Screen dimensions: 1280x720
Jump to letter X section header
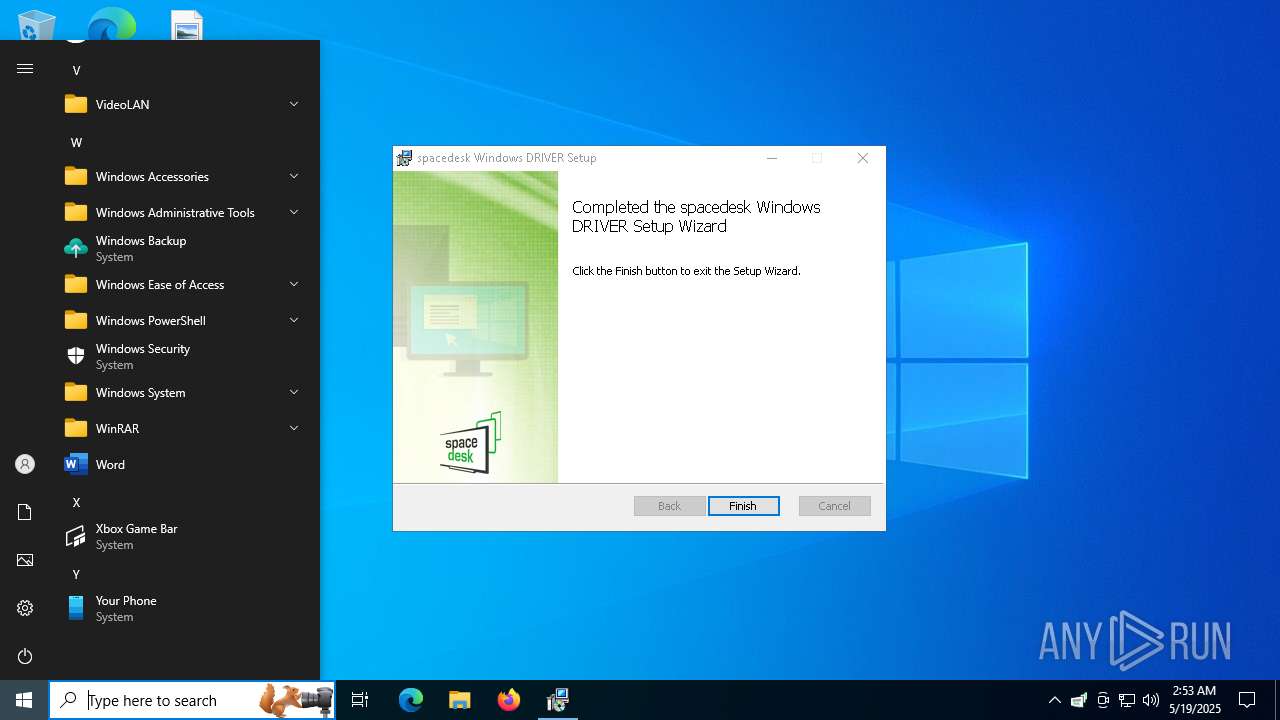point(76,502)
